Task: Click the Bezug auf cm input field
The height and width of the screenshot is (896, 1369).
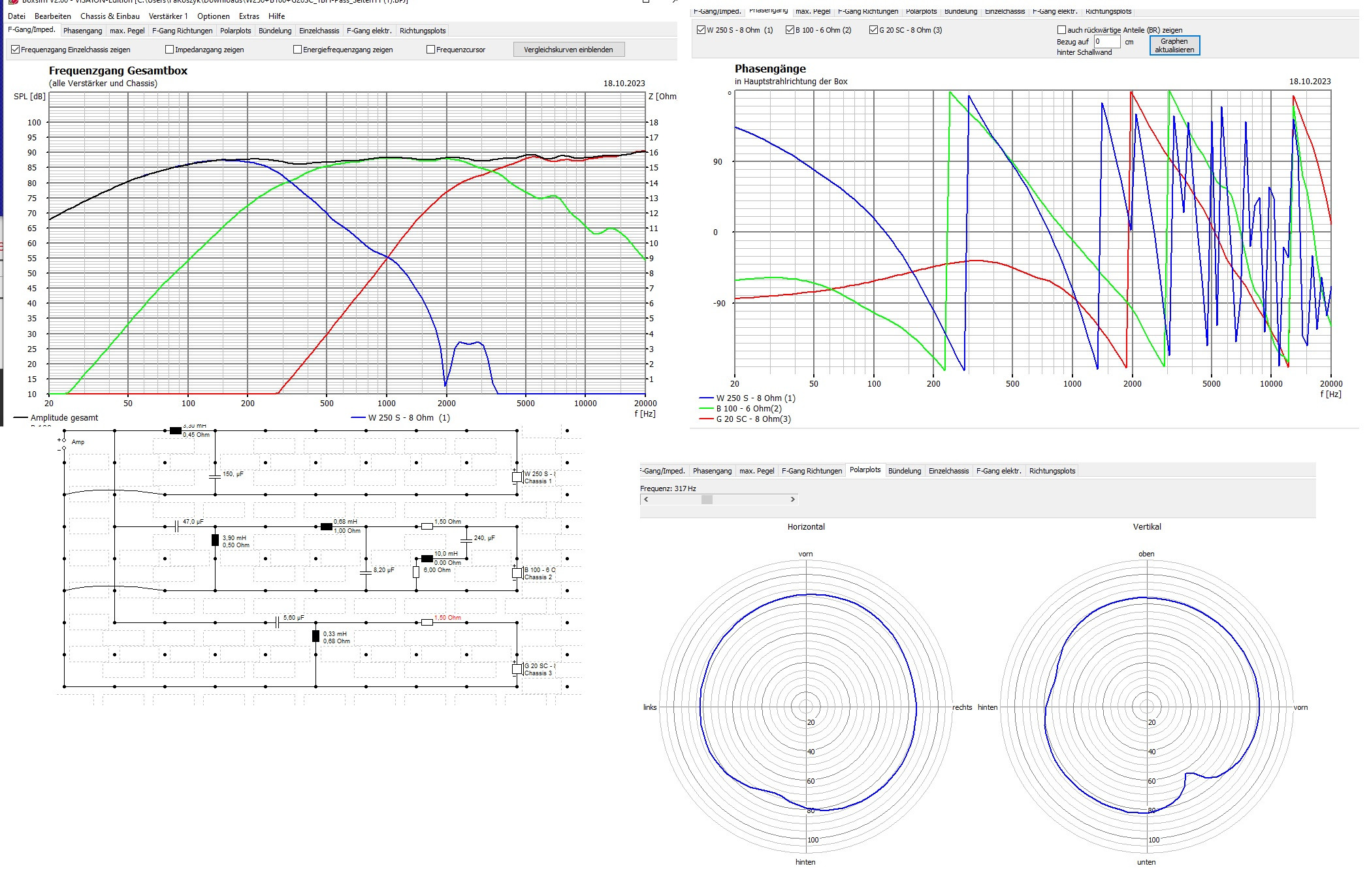Action: [x=1106, y=42]
